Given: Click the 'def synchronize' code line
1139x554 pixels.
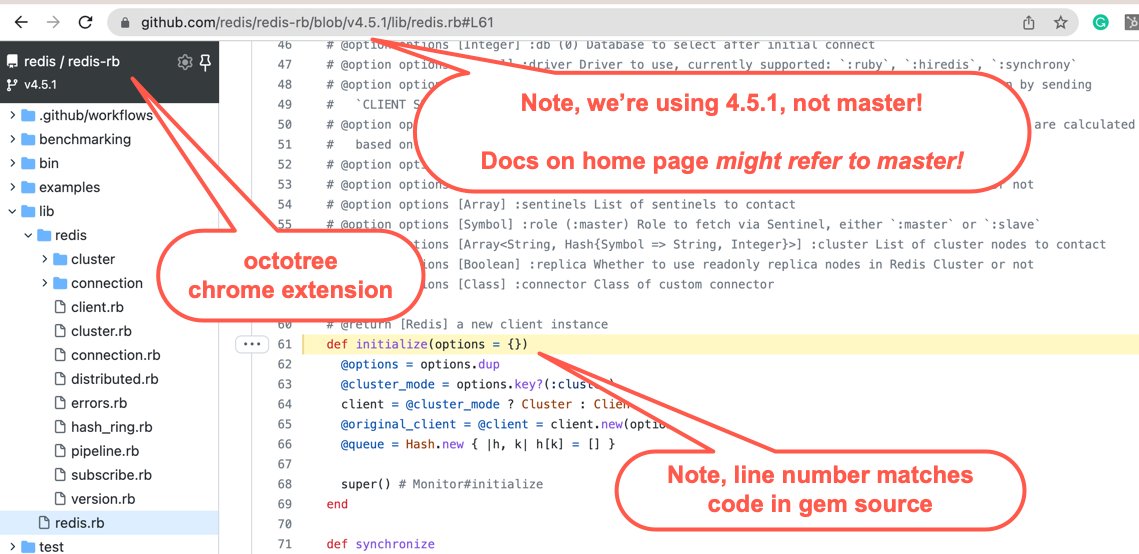Looking at the screenshot, I should pos(380,544).
